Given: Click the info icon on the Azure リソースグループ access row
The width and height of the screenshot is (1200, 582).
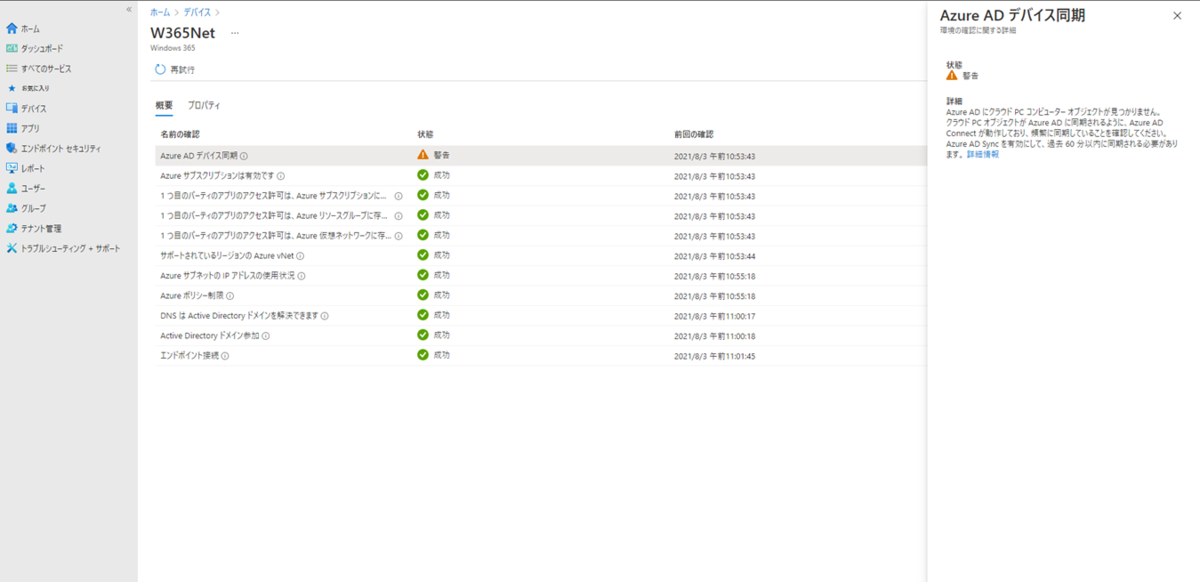Looking at the screenshot, I should pos(399,216).
